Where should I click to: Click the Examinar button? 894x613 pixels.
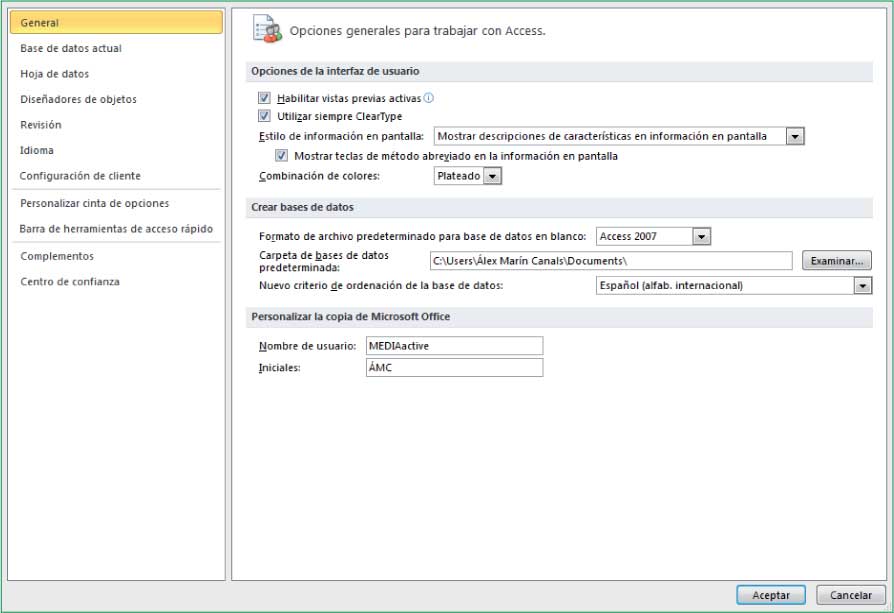pos(836,261)
